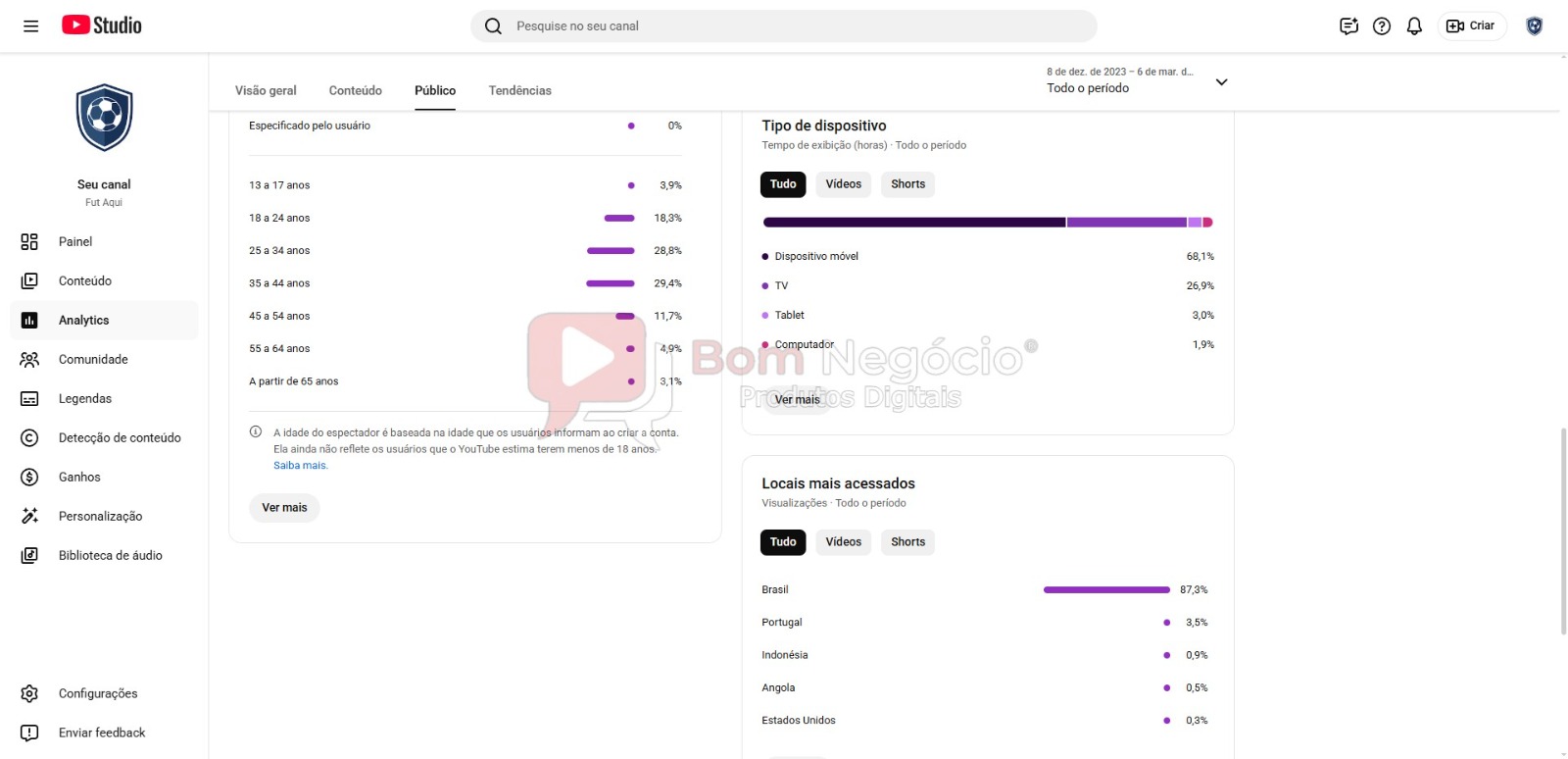Select Shorts filter under Tipo de dispositivo
Image resolution: width=1568 pixels, height=759 pixels.
(907, 184)
